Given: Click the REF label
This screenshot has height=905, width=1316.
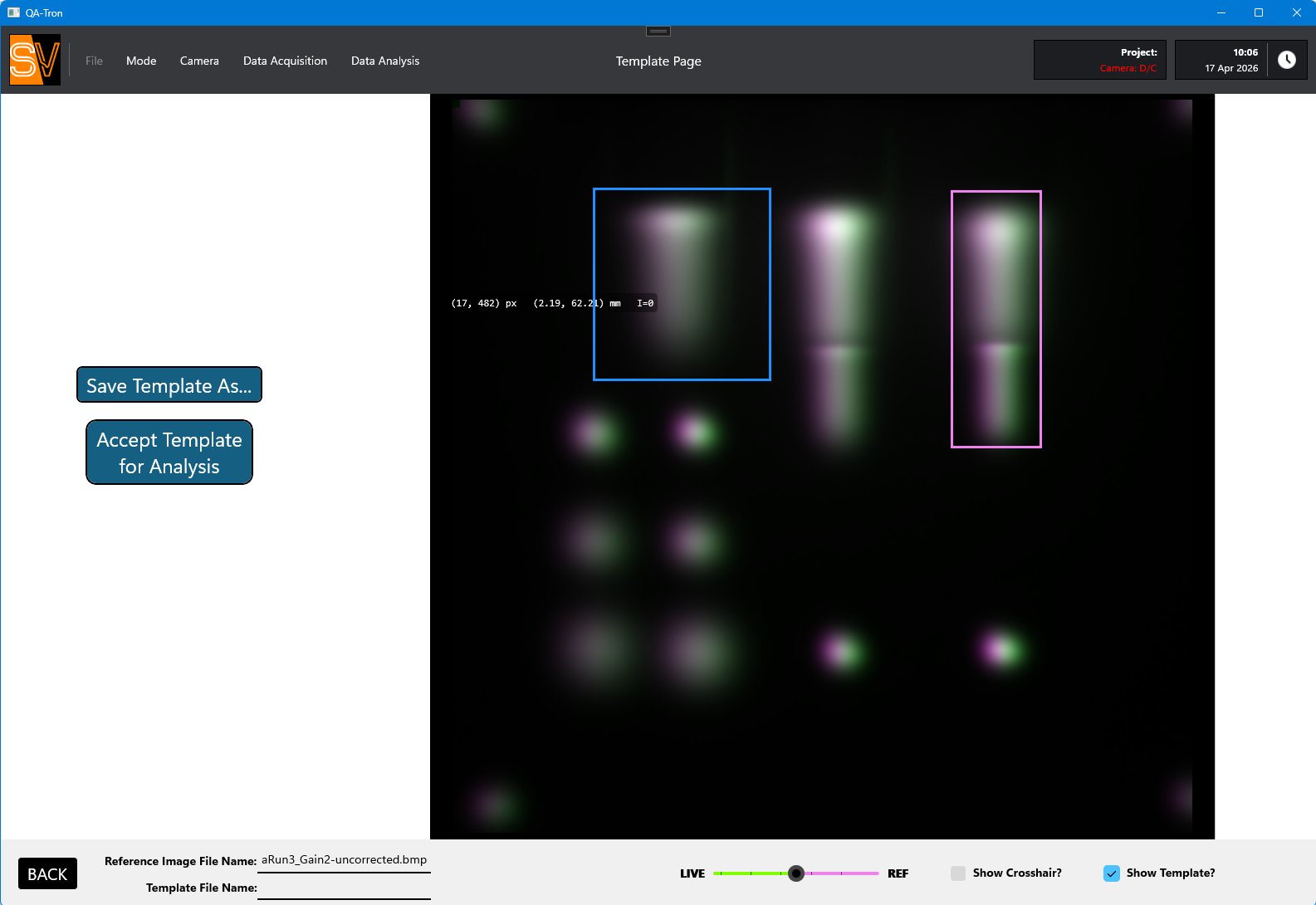Looking at the screenshot, I should click(x=898, y=873).
